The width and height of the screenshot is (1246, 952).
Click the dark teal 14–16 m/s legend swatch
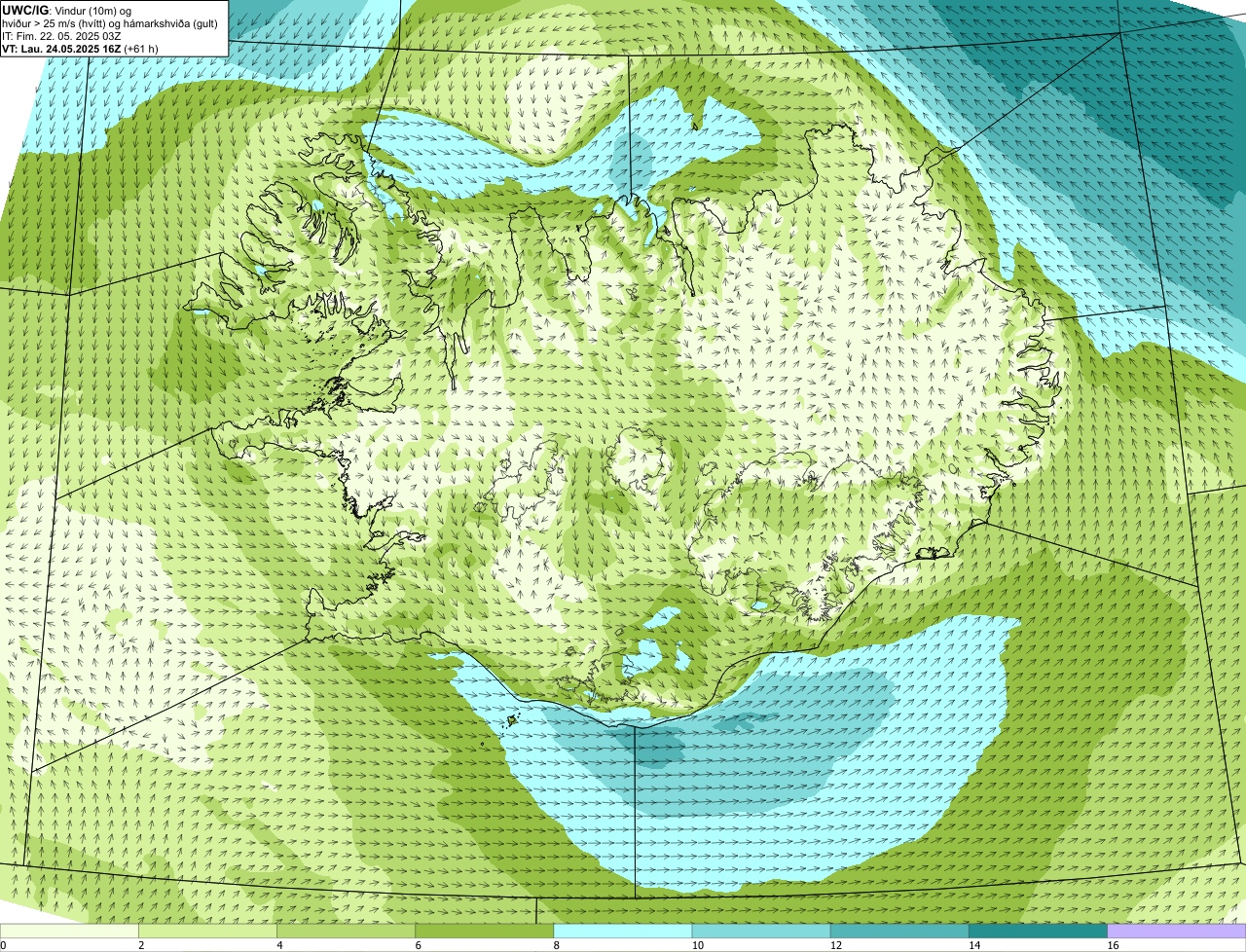[x=1039, y=932]
